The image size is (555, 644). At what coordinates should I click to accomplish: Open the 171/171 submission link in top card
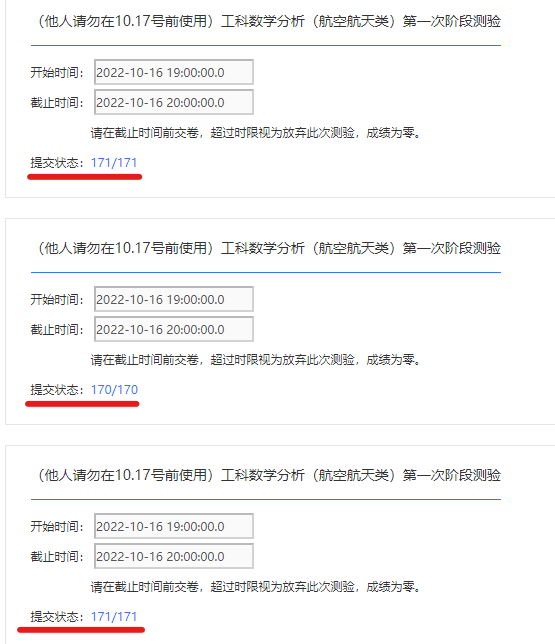pos(114,163)
